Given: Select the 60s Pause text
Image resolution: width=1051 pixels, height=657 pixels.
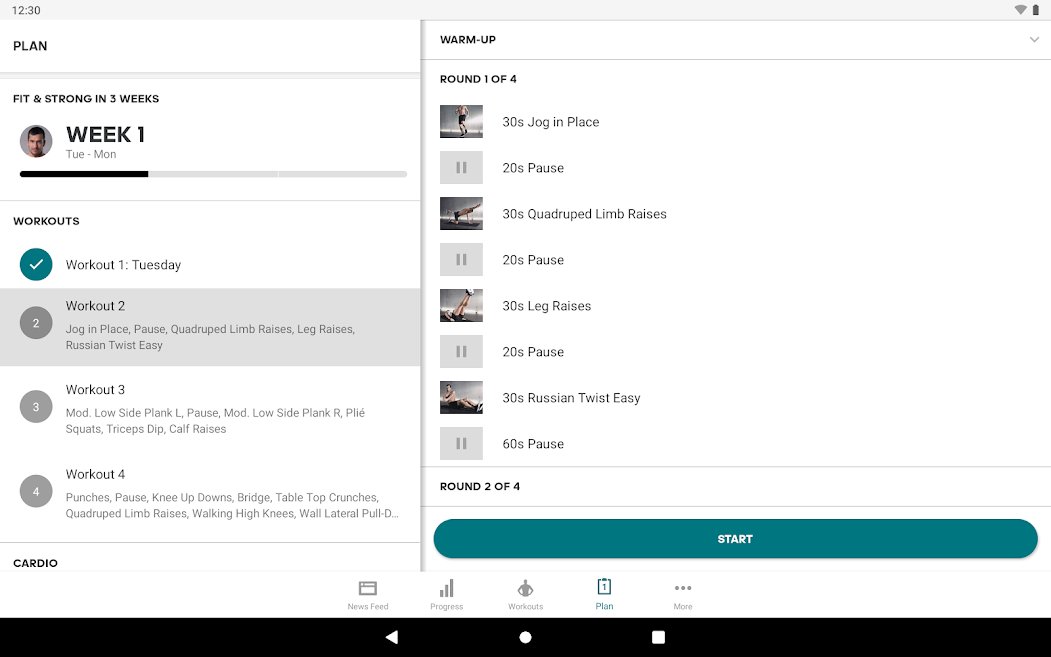Looking at the screenshot, I should [x=533, y=444].
